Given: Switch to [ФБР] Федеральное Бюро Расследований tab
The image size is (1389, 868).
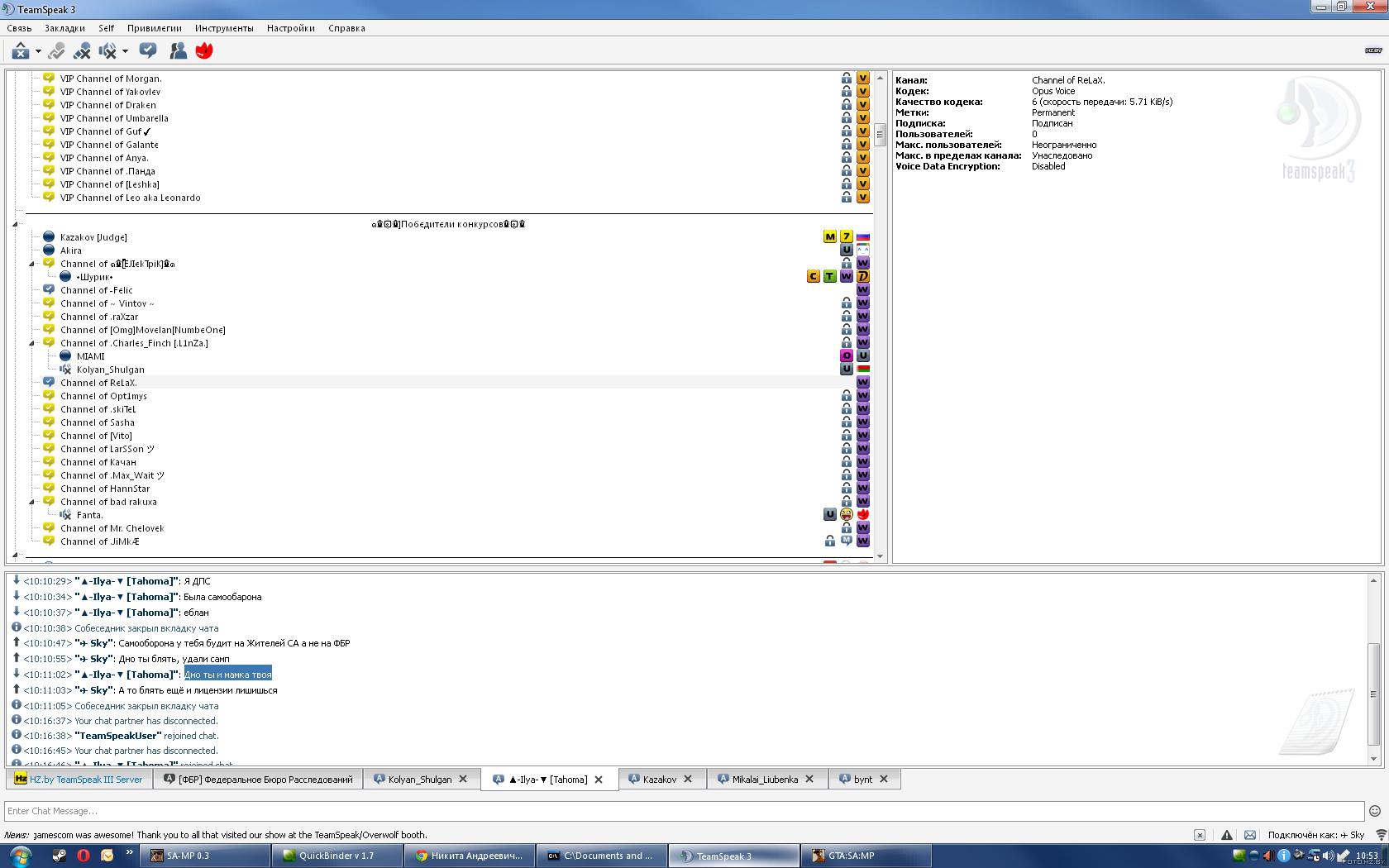Looking at the screenshot, I should [258, 780].
